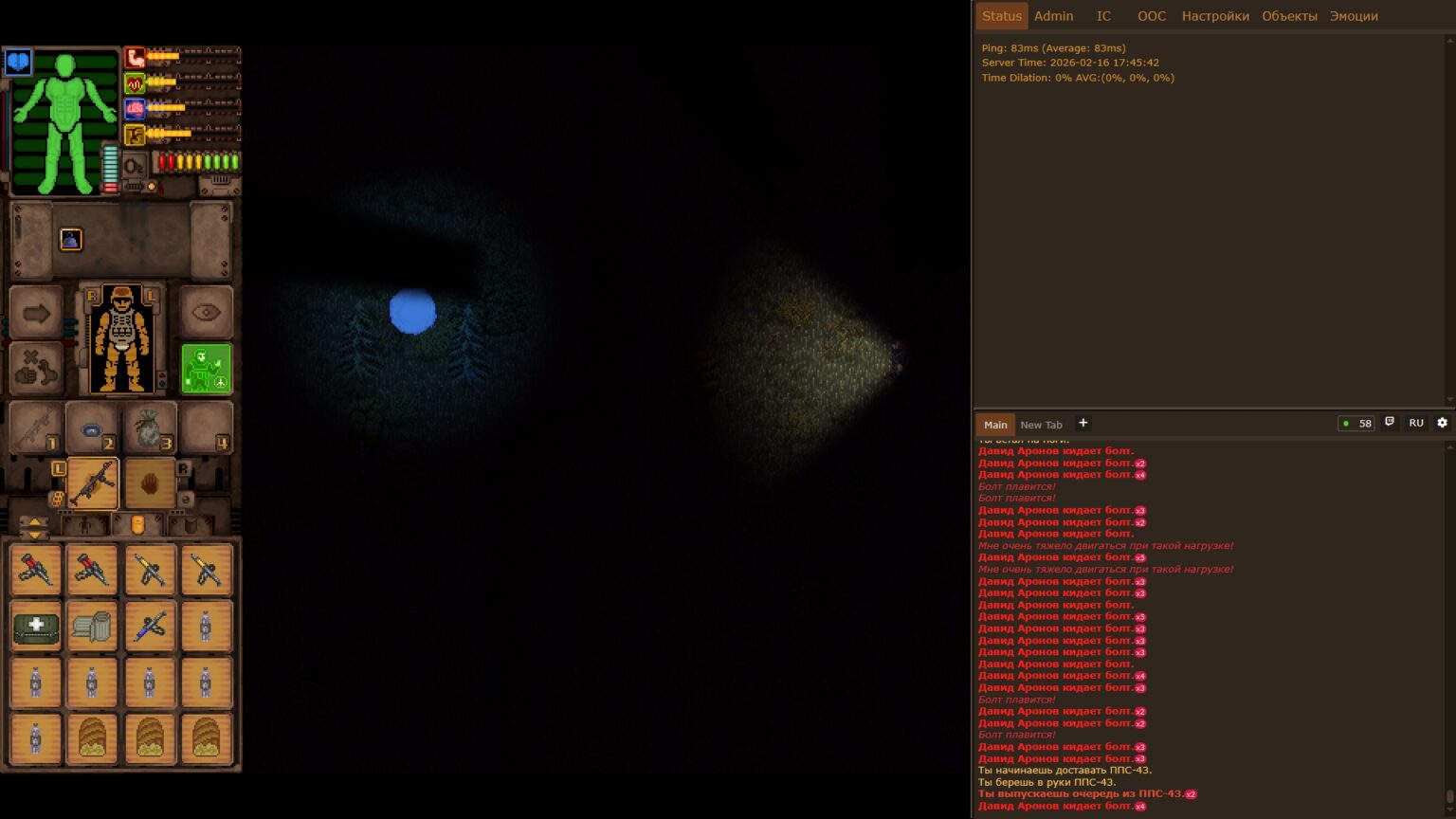Open chat settings gear
Viewport: 1456px width, 819px height.
(x=1442, y=424)
